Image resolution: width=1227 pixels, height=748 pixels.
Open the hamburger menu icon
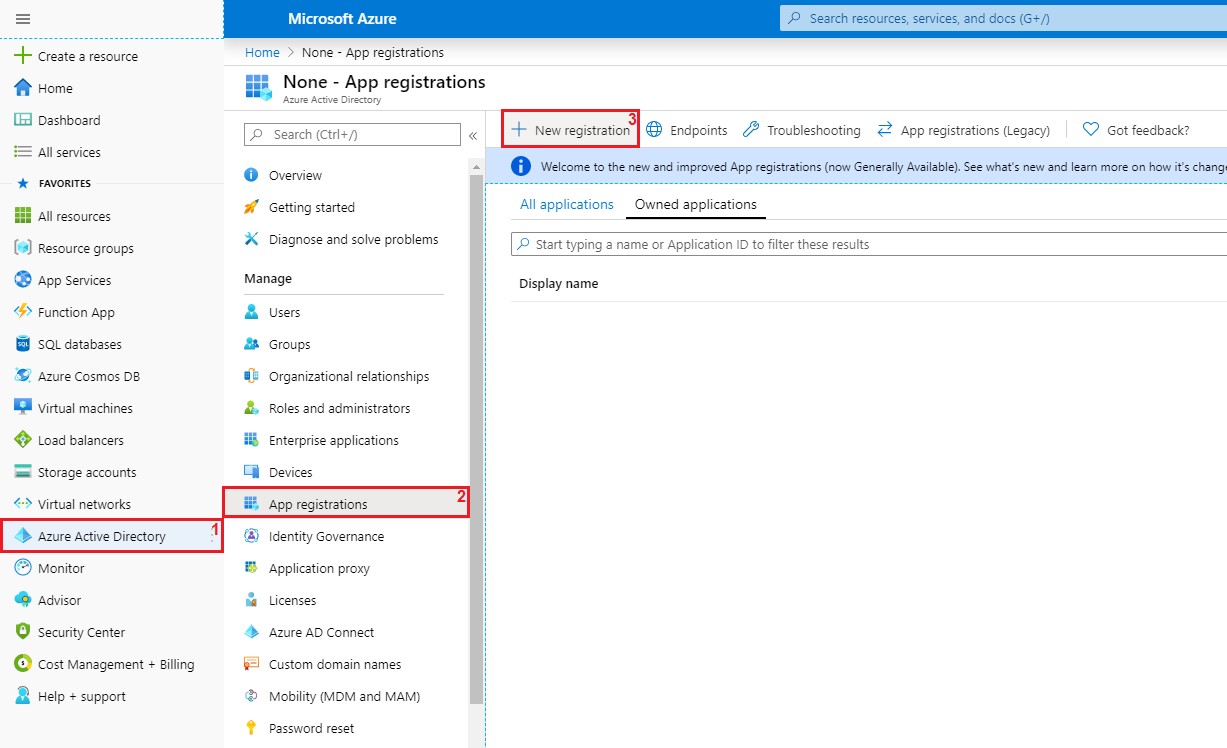[23, 19]
